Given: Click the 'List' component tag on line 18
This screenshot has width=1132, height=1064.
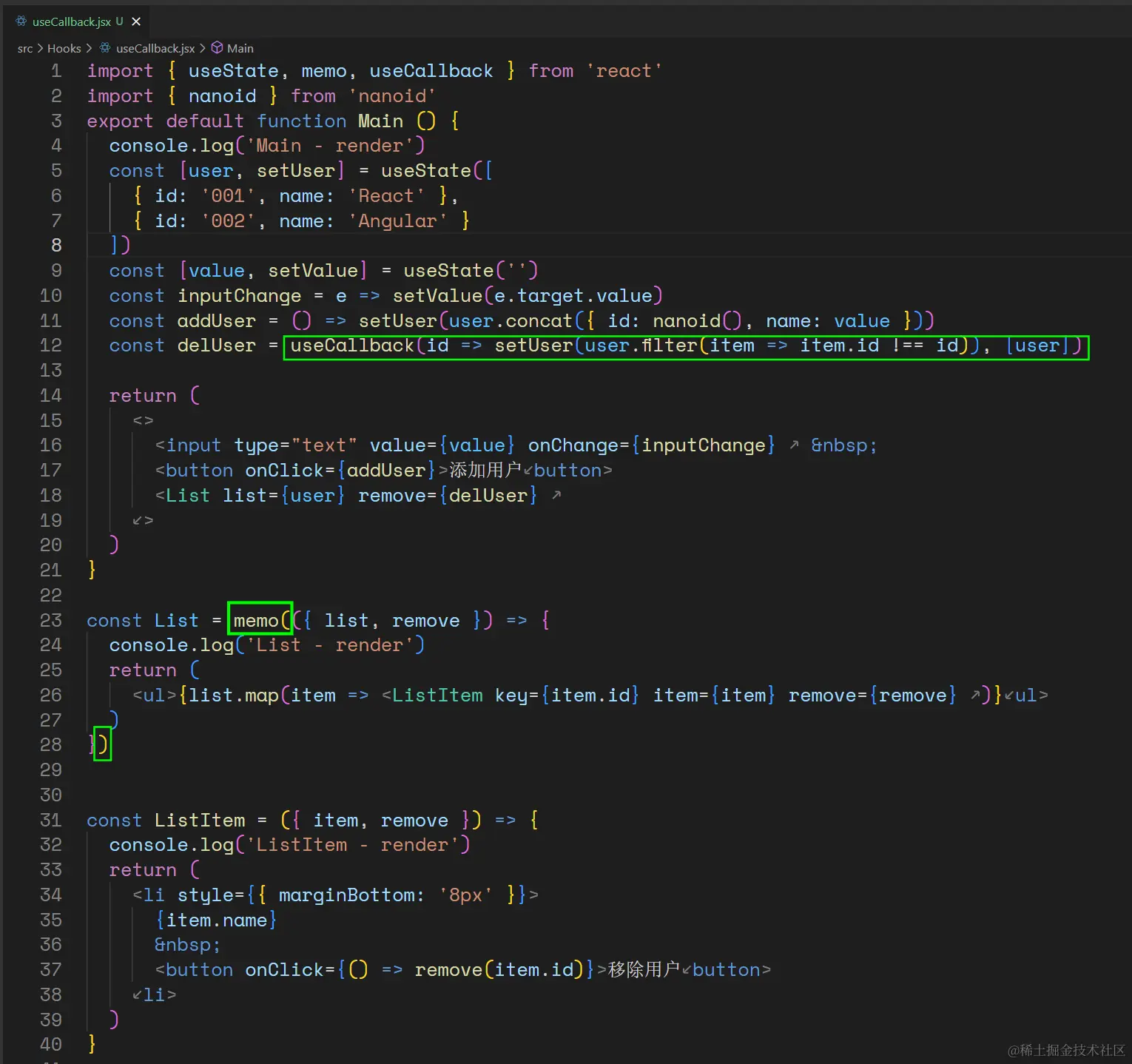Looking at the screenshot, I should [x=188, y=496].
